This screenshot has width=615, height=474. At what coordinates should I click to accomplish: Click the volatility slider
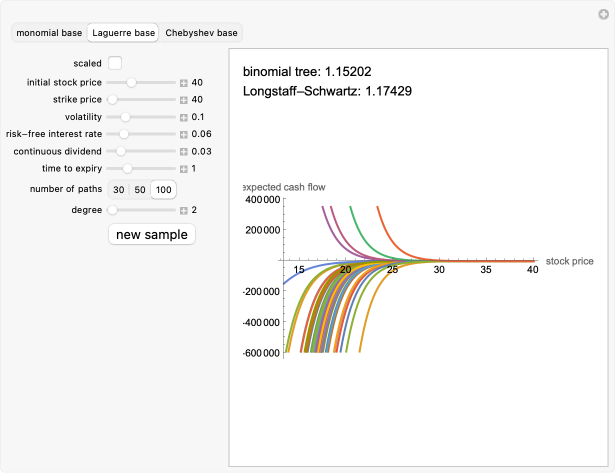[141, 117]
